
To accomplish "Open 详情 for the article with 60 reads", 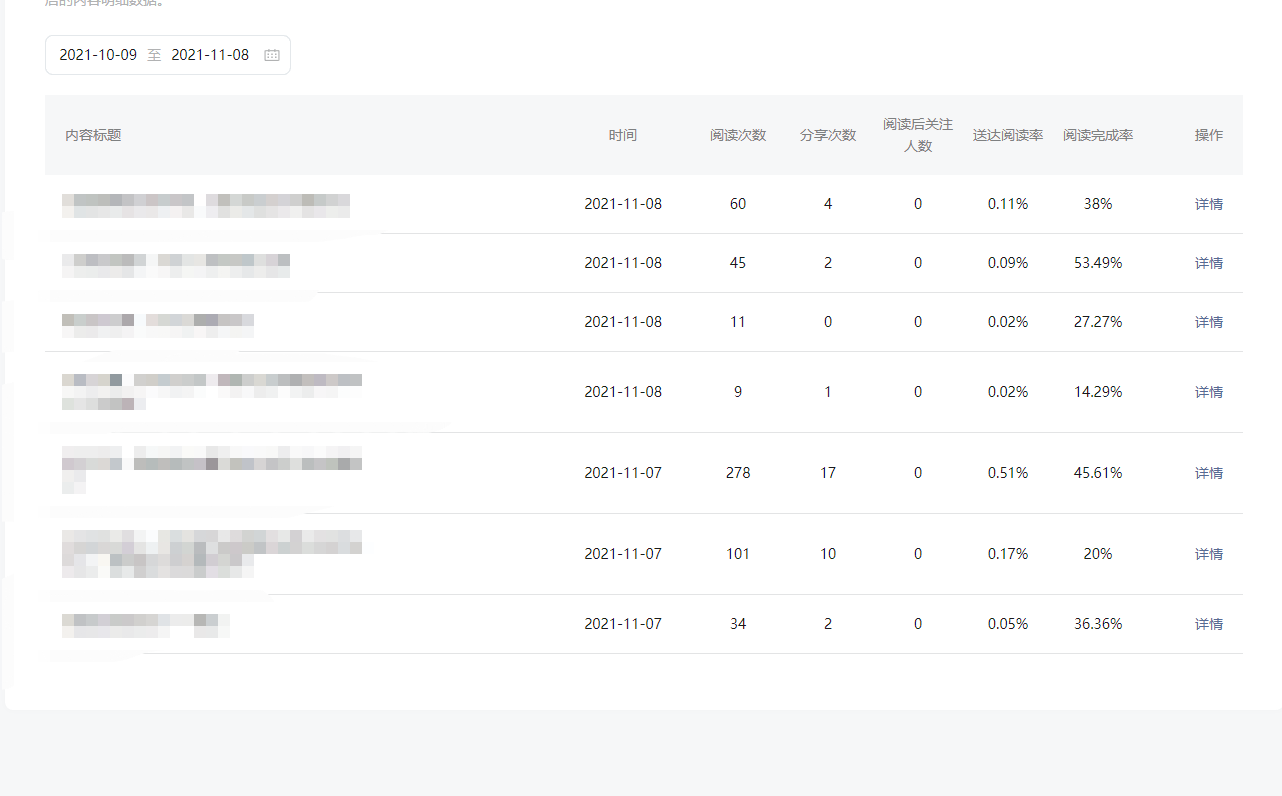I will tap(1208, 204).
